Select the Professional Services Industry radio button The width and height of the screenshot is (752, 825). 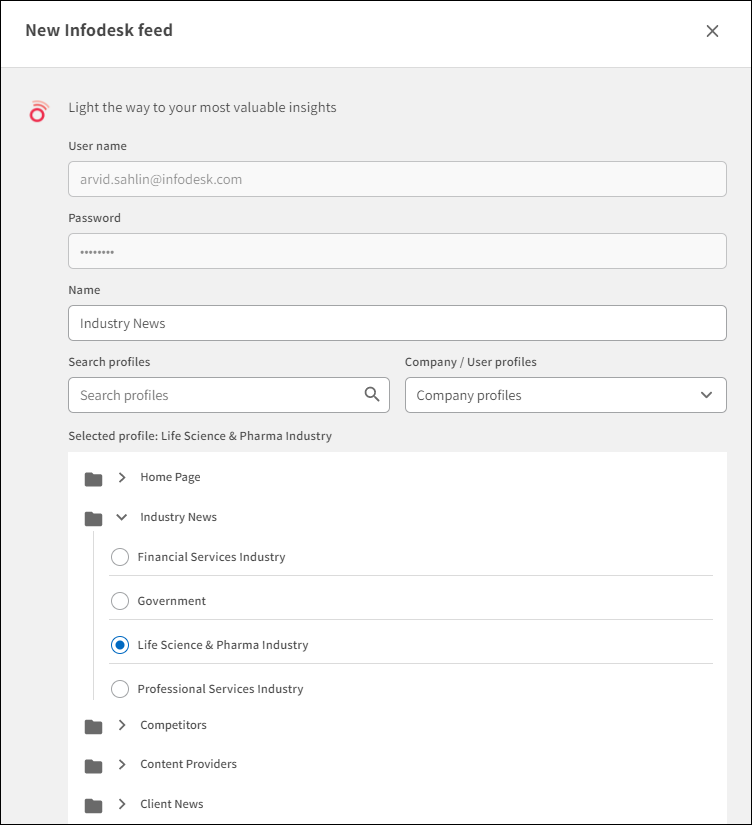pyautogui.click(x=120, y=688)
